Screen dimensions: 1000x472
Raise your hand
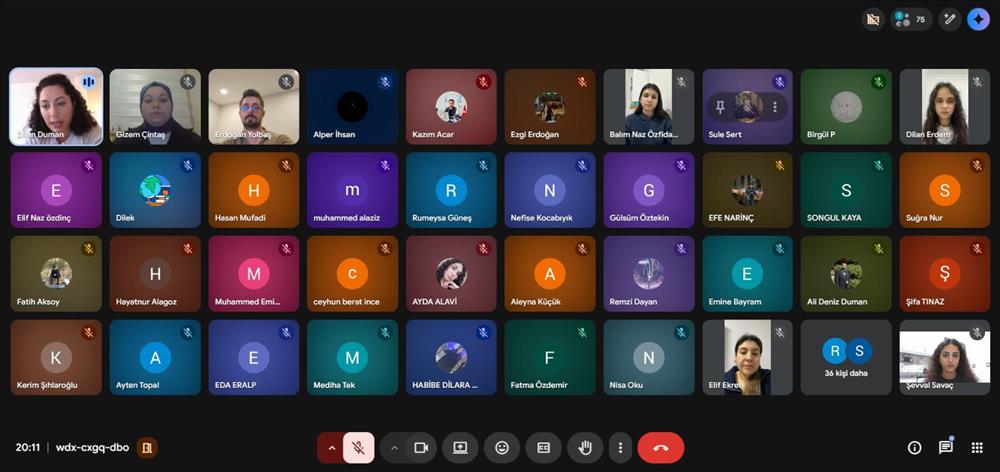pyautogui.click(x=585, y=448)
